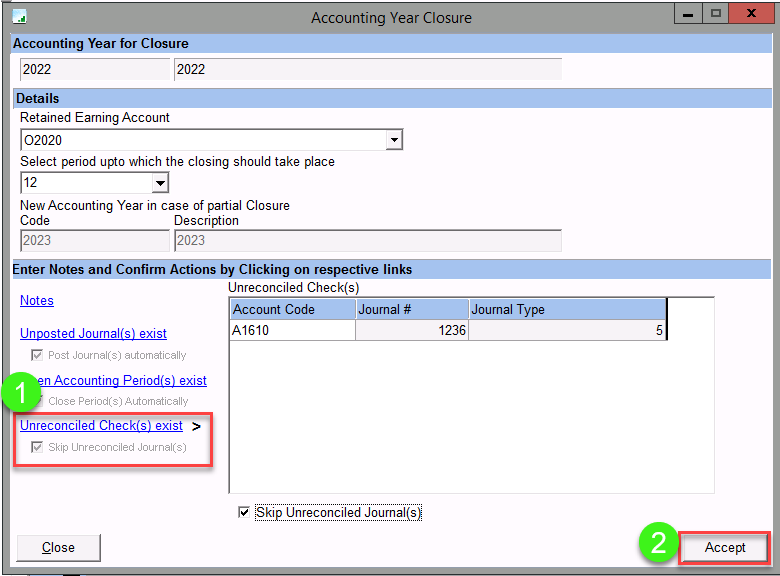Toggle Post Journal(s) automatically checkbox
This screenshot has width=780, height=576.
(38, 355)
